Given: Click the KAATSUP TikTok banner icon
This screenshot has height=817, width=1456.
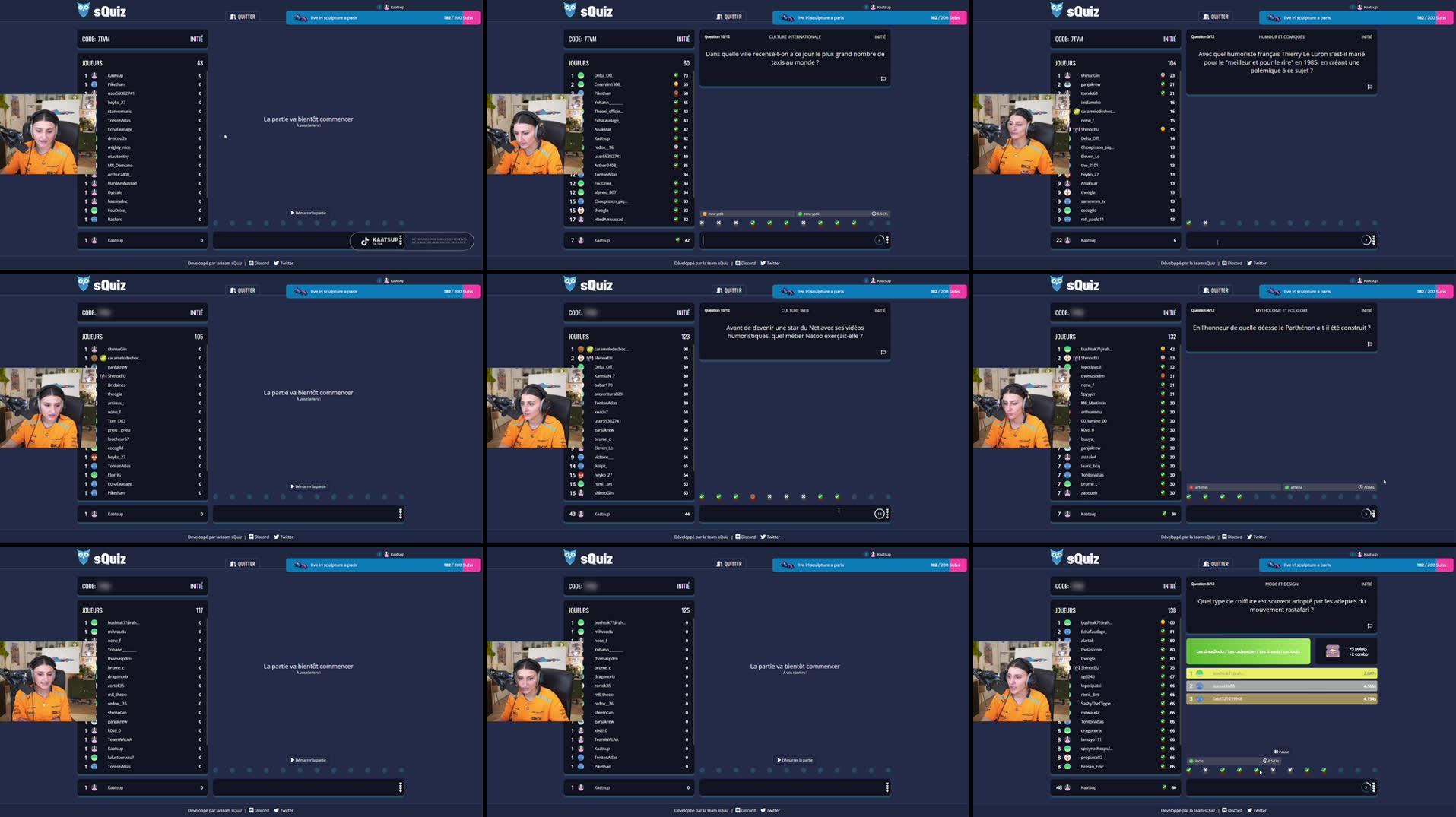Looking at the screenshot, I should click(363, 240).
